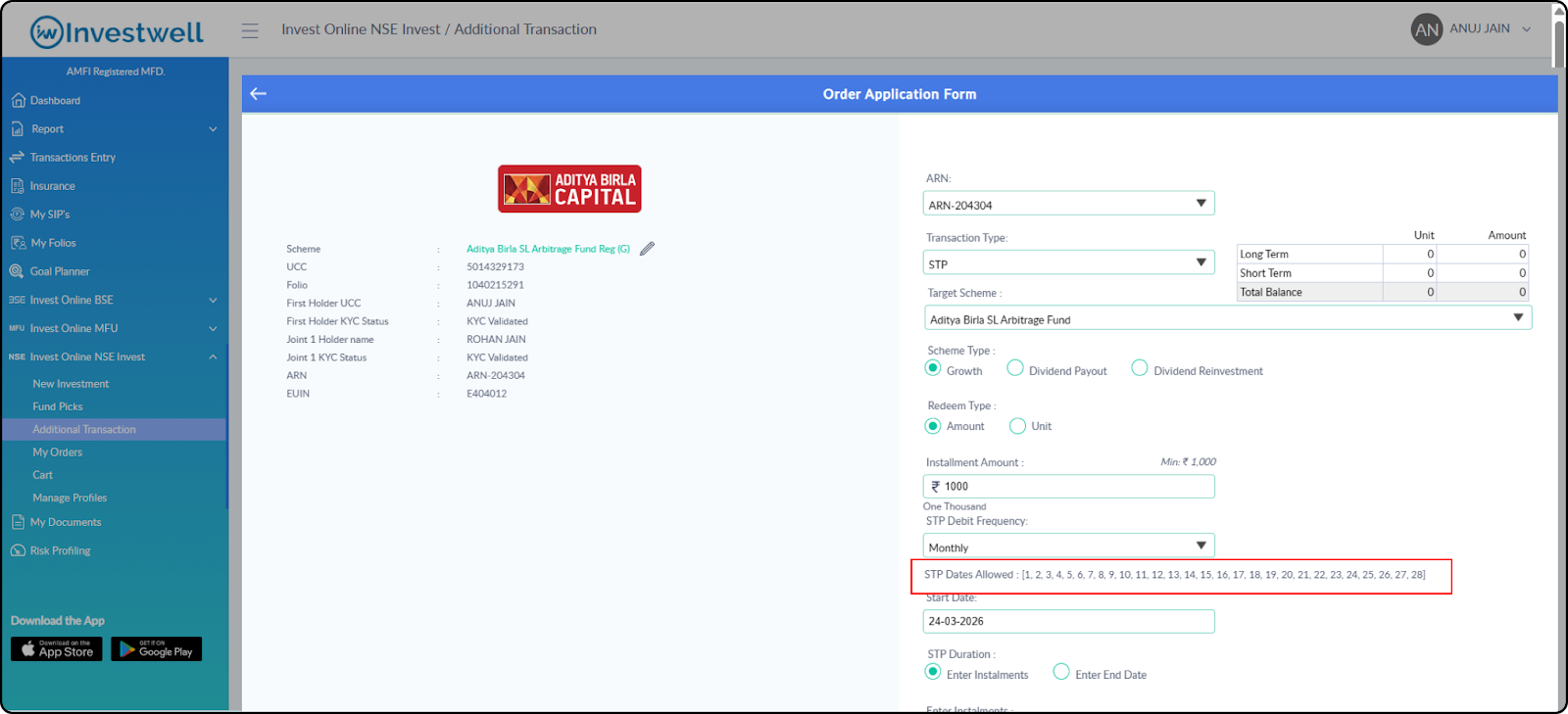Collapse Invest Online NSE Invest chevron
Image resolution: width=1568 pixels, height=714 pixels.
[x=214, y=357]
